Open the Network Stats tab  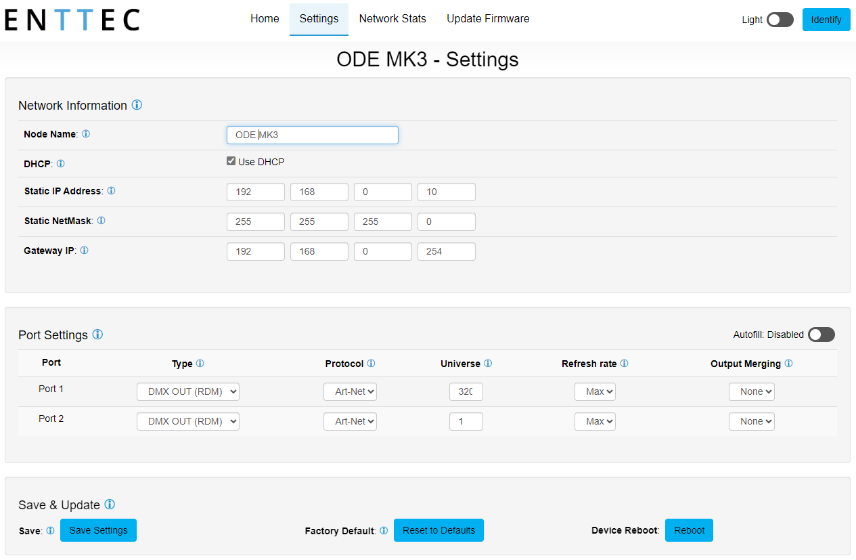point(393,19)
